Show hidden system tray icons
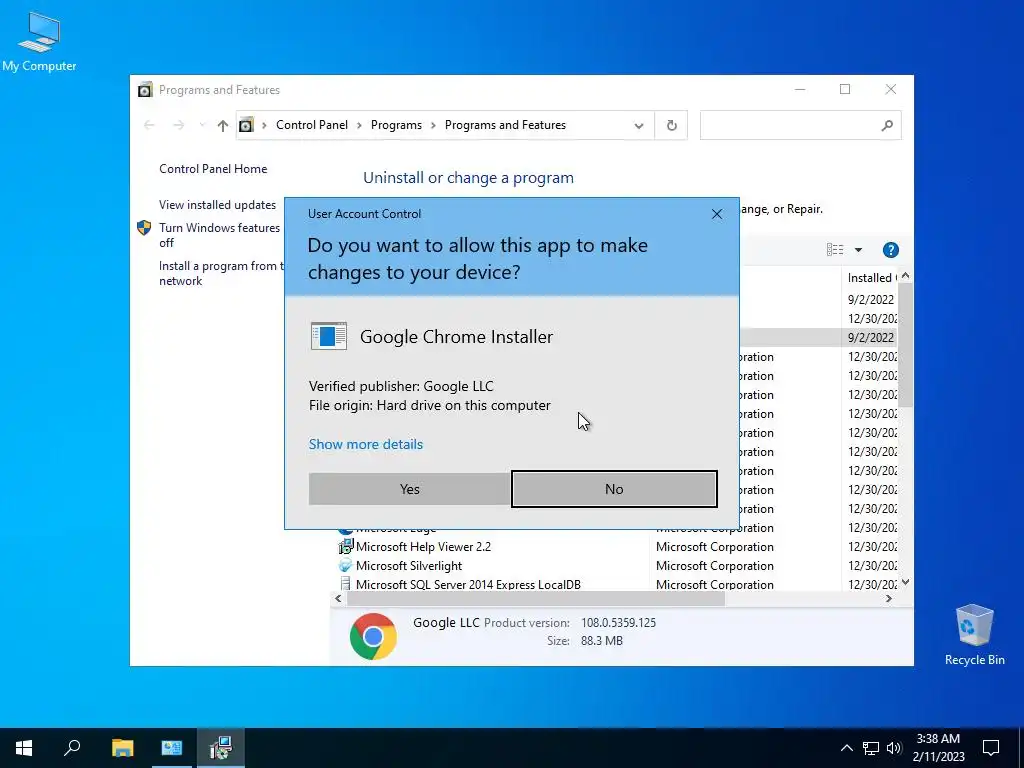Screen dimensions: 1024x768 pos(846,748)
